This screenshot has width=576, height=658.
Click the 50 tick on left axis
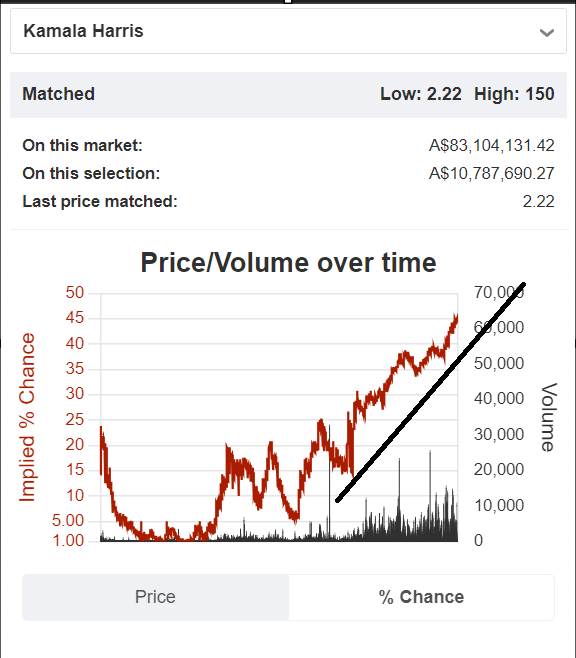(75, 292)
